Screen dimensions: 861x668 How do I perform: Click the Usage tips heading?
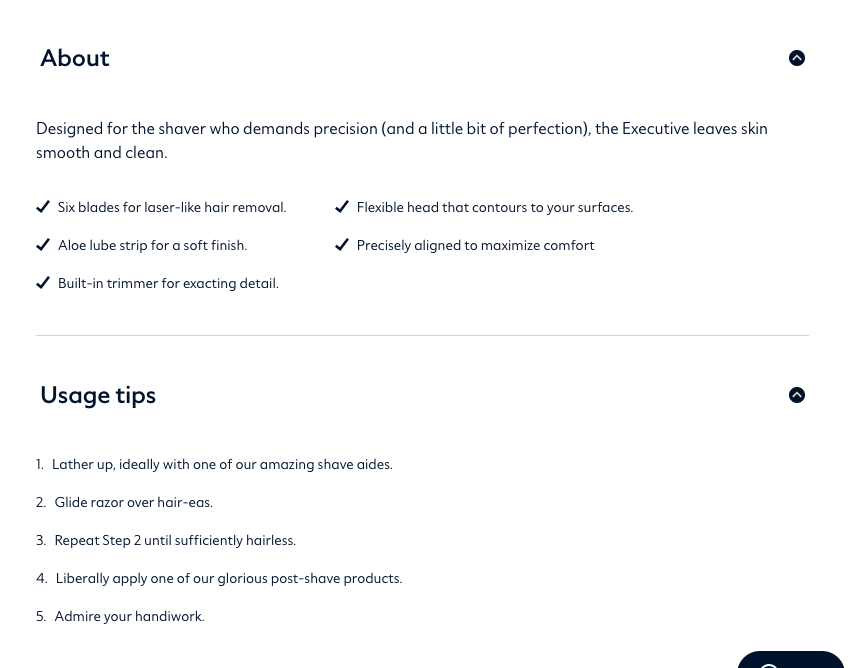[x=98, y=396]
